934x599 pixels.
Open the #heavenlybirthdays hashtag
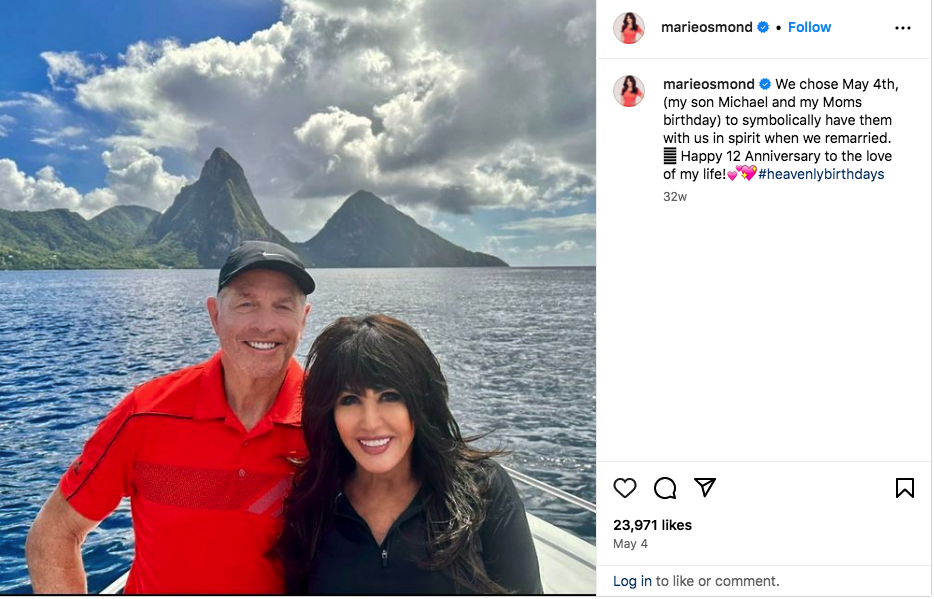coord(821,174)
